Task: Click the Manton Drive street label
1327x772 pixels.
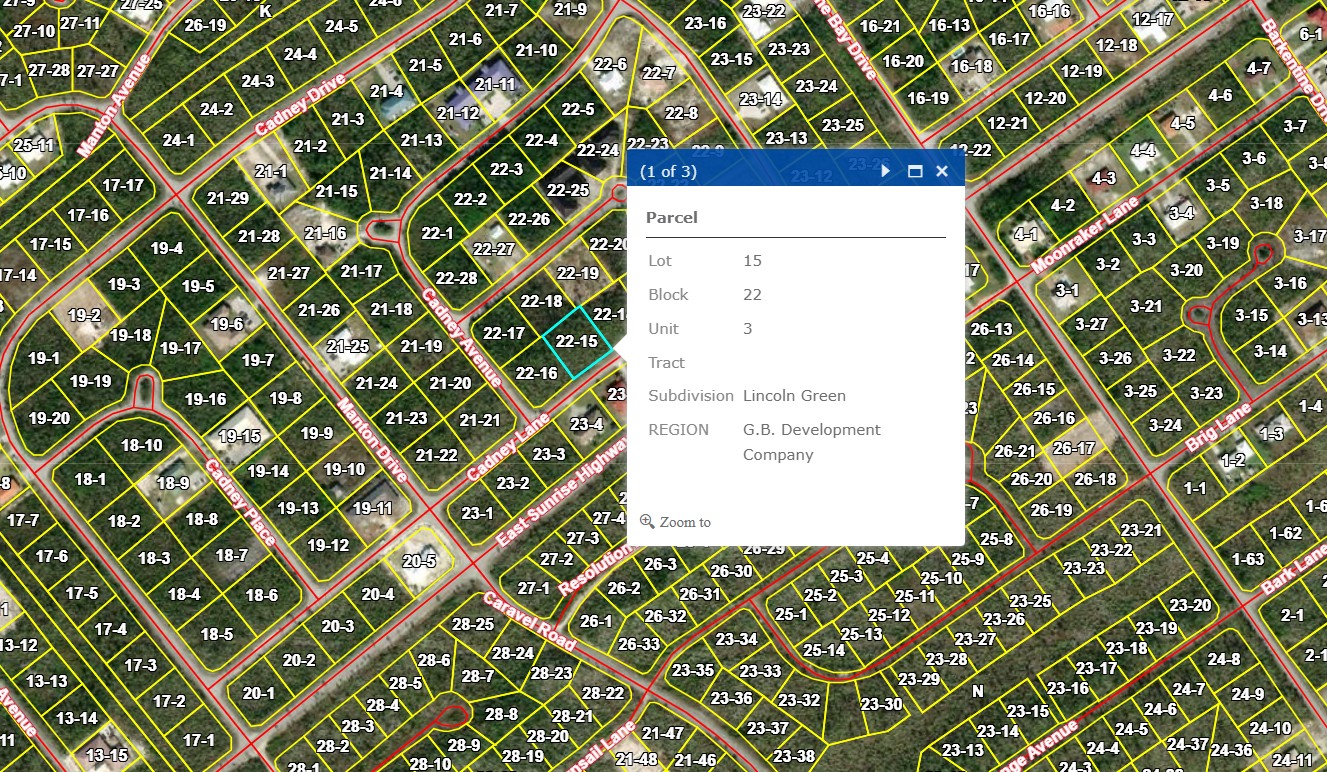Action: (372, 440)
